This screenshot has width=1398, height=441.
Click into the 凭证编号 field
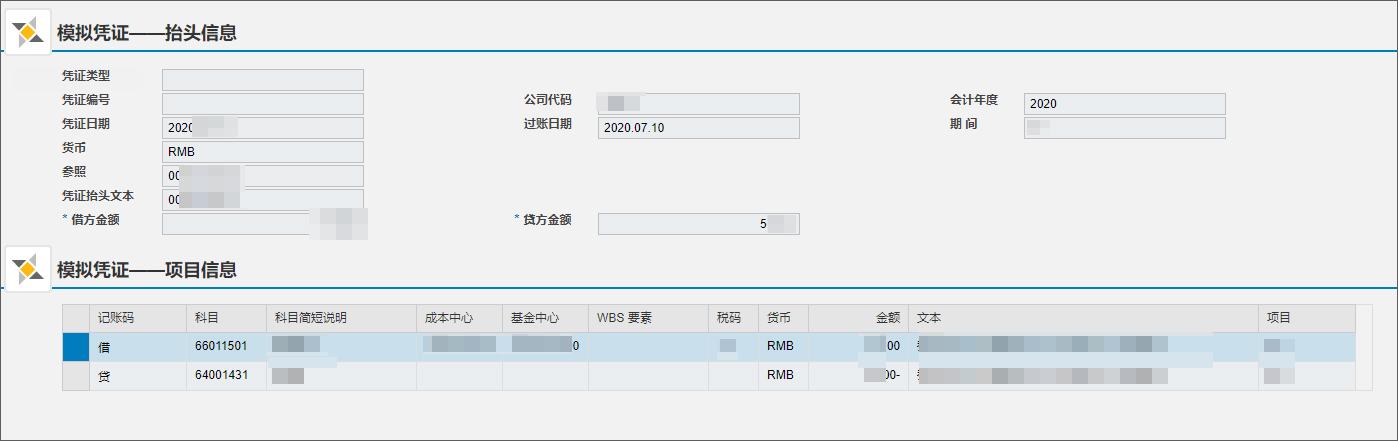click(x=262, y=104)
